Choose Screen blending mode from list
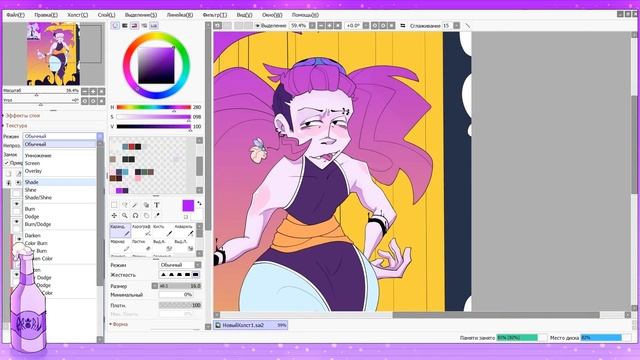 (x=60, y=163)
